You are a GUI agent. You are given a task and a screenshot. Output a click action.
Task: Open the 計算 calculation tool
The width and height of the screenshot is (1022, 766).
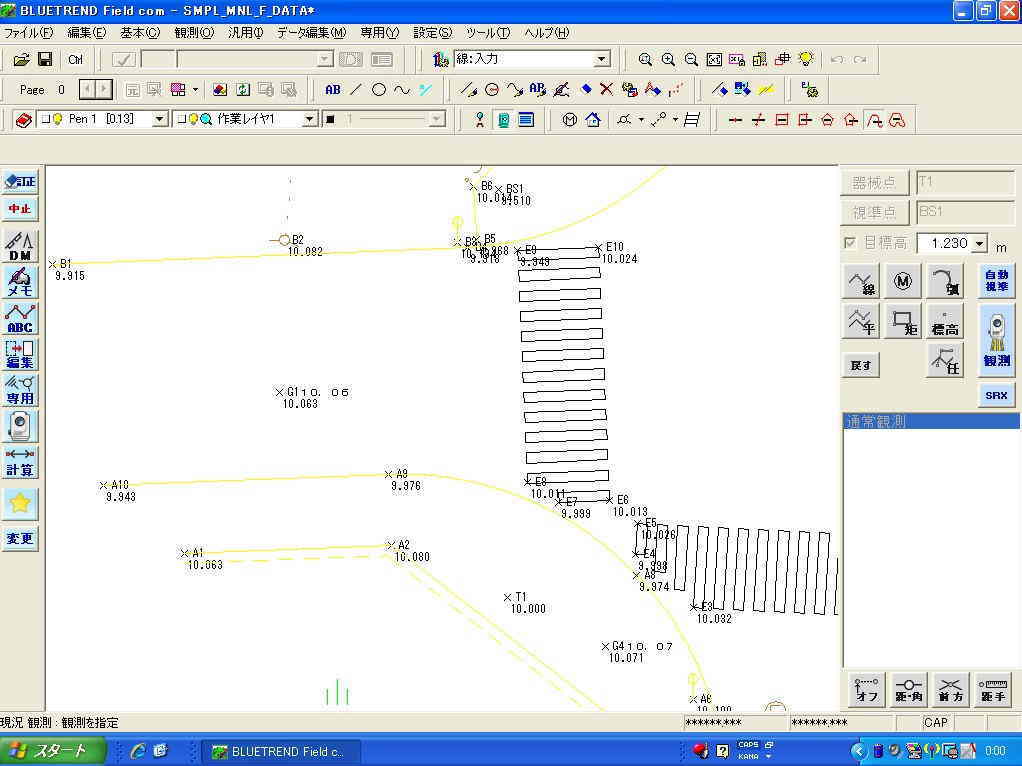tap(20, 462)
